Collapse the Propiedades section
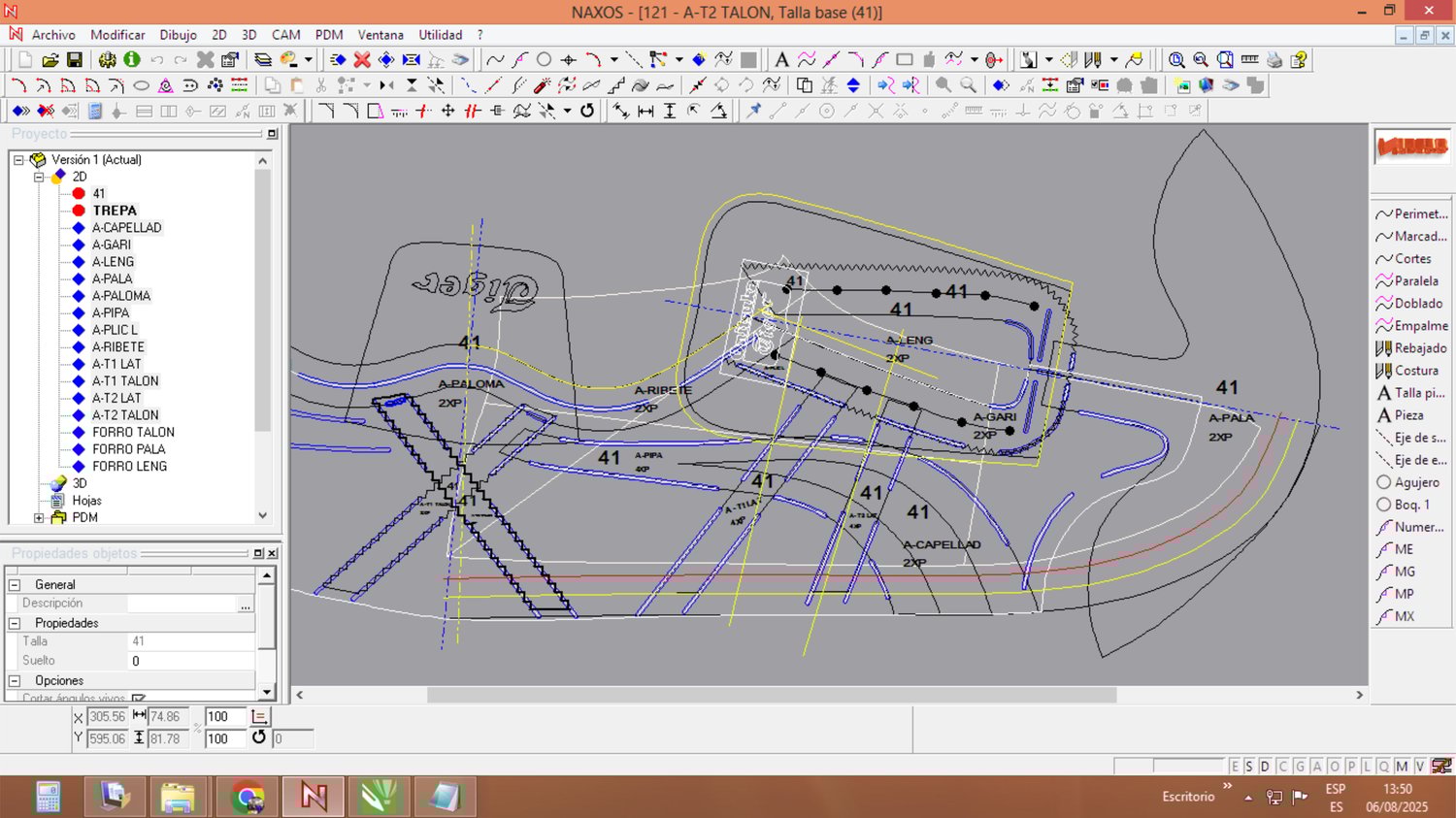The image size is (1456, 818). click(15, 623)
